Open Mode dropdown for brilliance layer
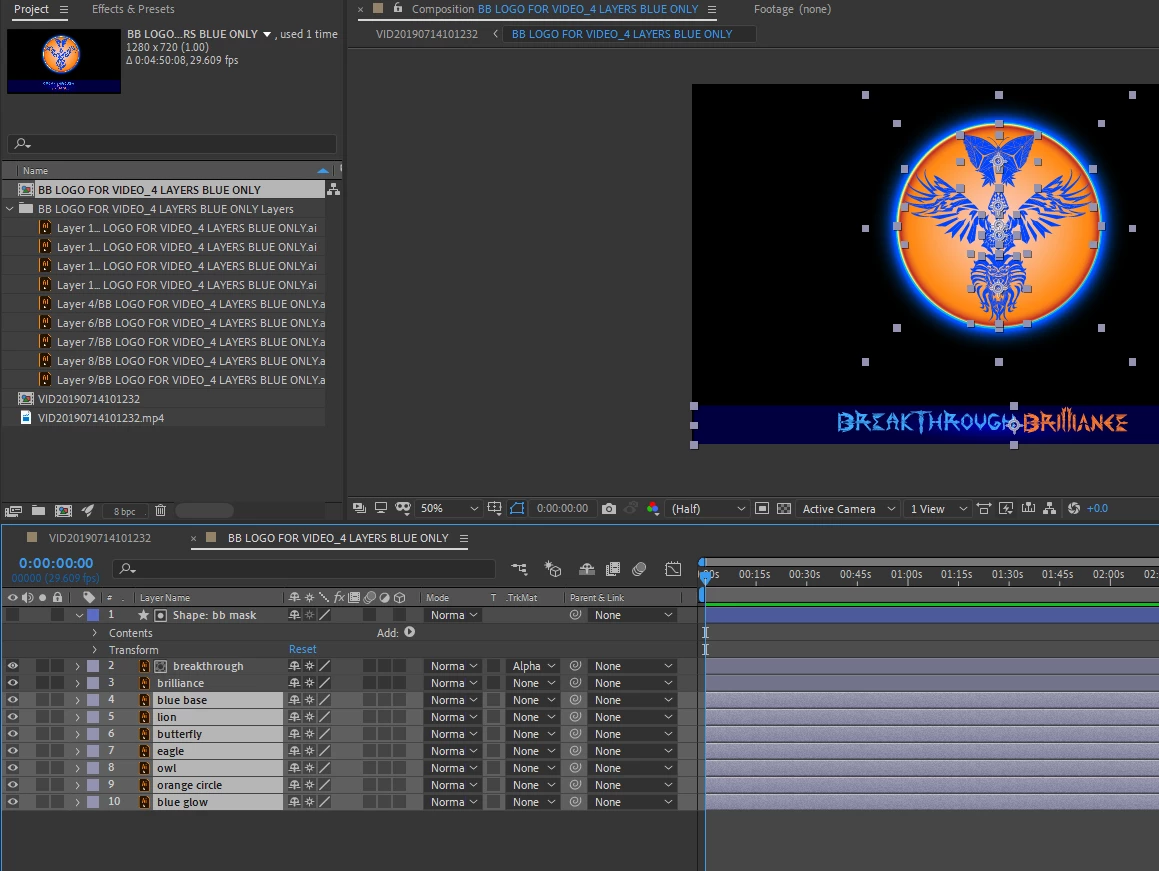1159x871 pixels. tap(453, 682)
